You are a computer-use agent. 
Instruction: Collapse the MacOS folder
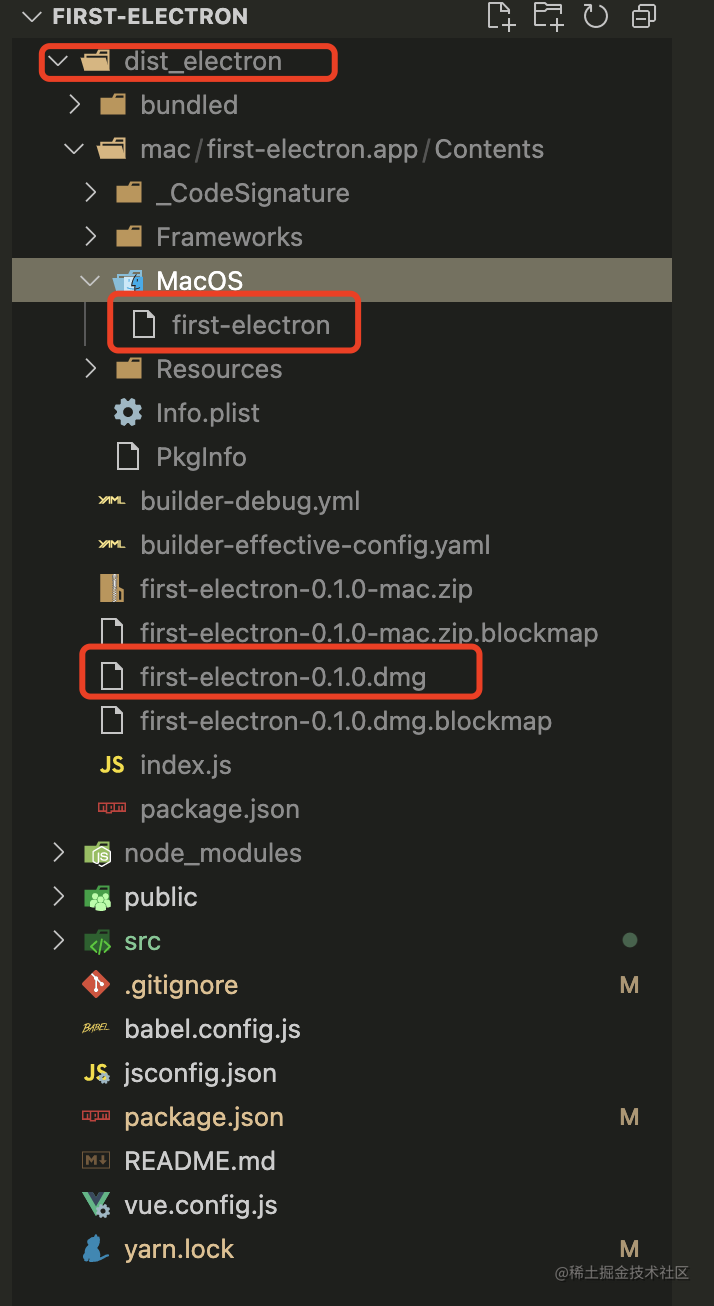point(89,280)
